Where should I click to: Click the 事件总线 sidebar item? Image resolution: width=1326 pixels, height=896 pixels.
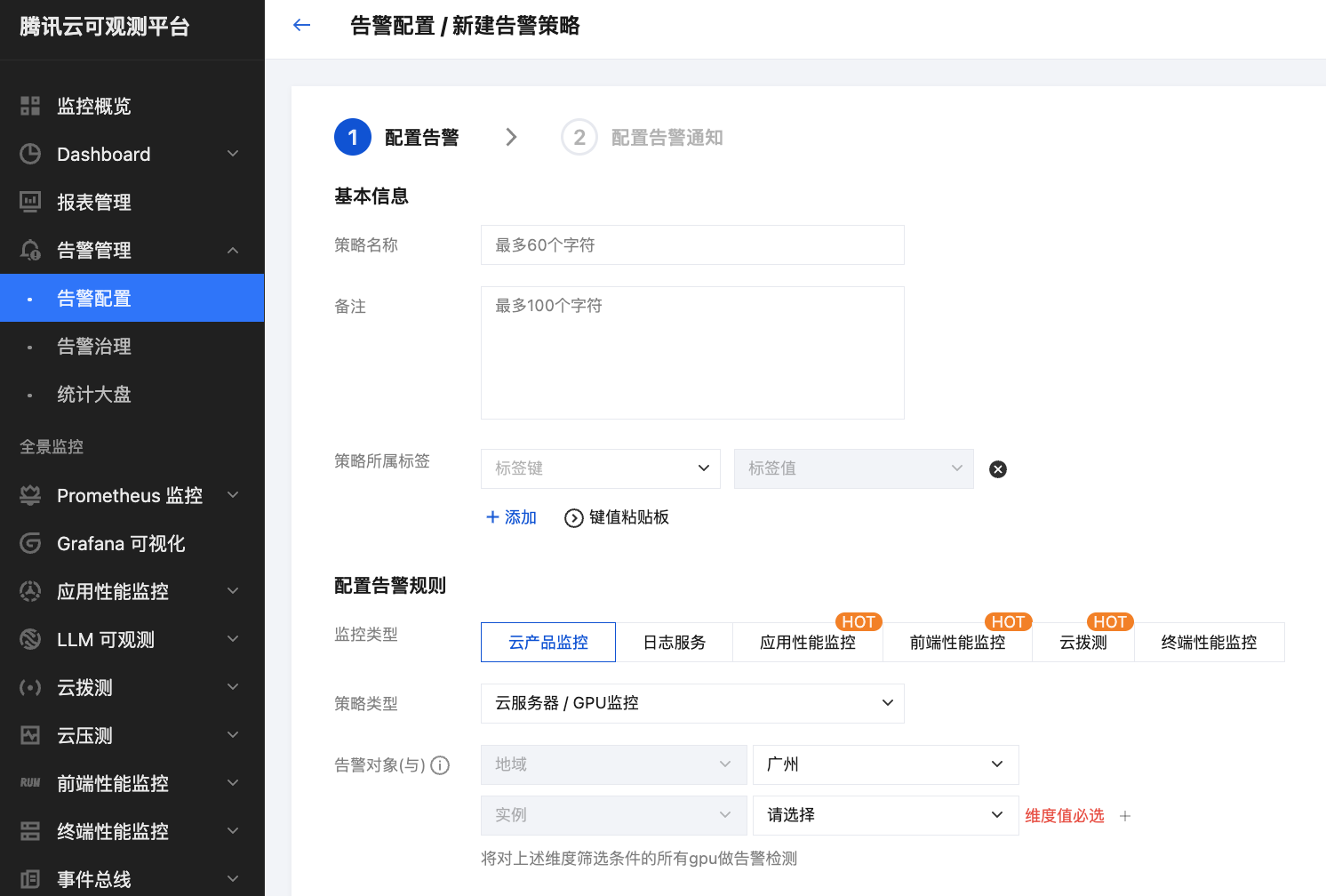132,880
